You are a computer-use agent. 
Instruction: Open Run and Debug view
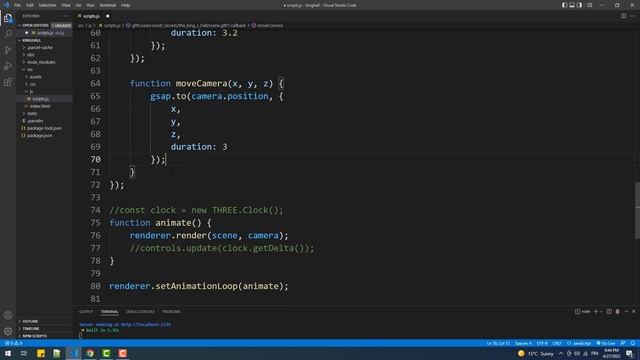click(x=8, y=66)
